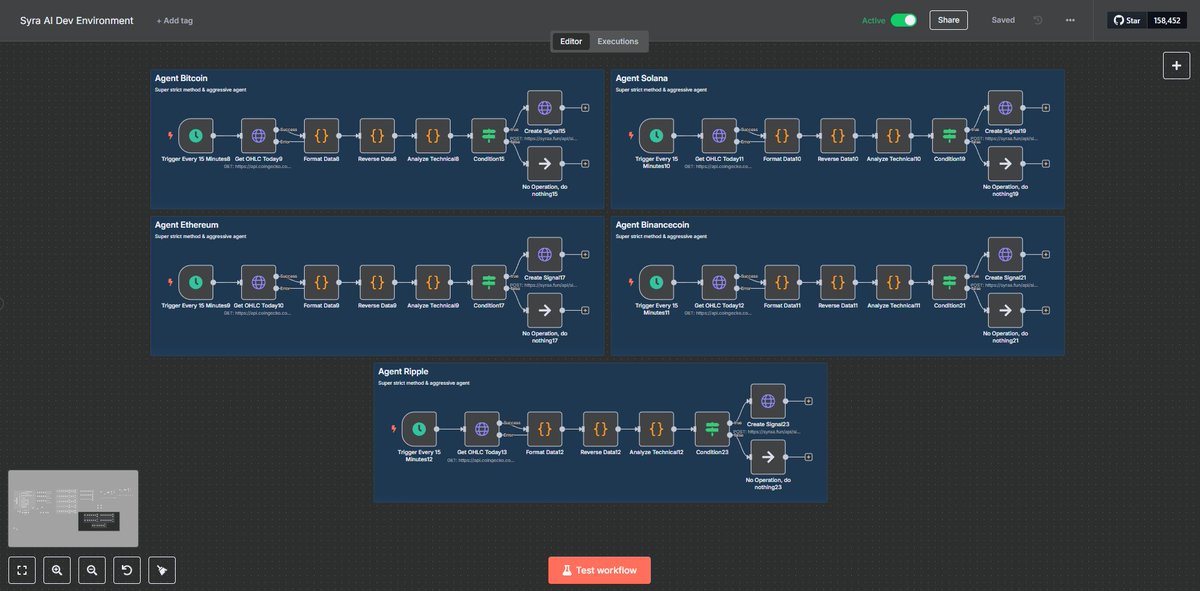Open the Condition17 node
This screenshot has width=1200, height=591.
pos(489,282)
